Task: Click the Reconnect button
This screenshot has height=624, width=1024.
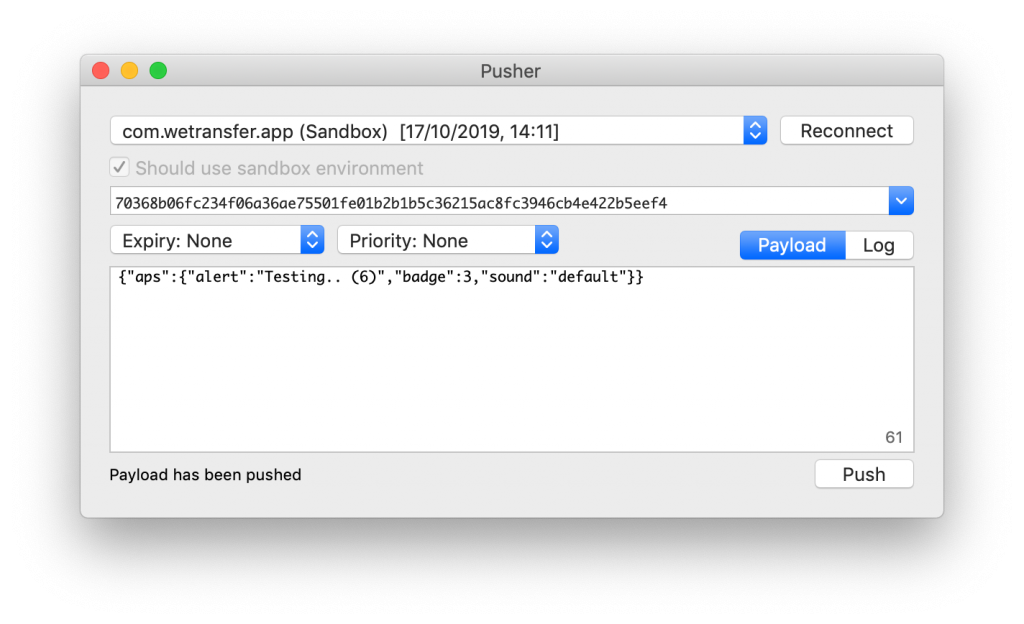Action: pos(846,130)
